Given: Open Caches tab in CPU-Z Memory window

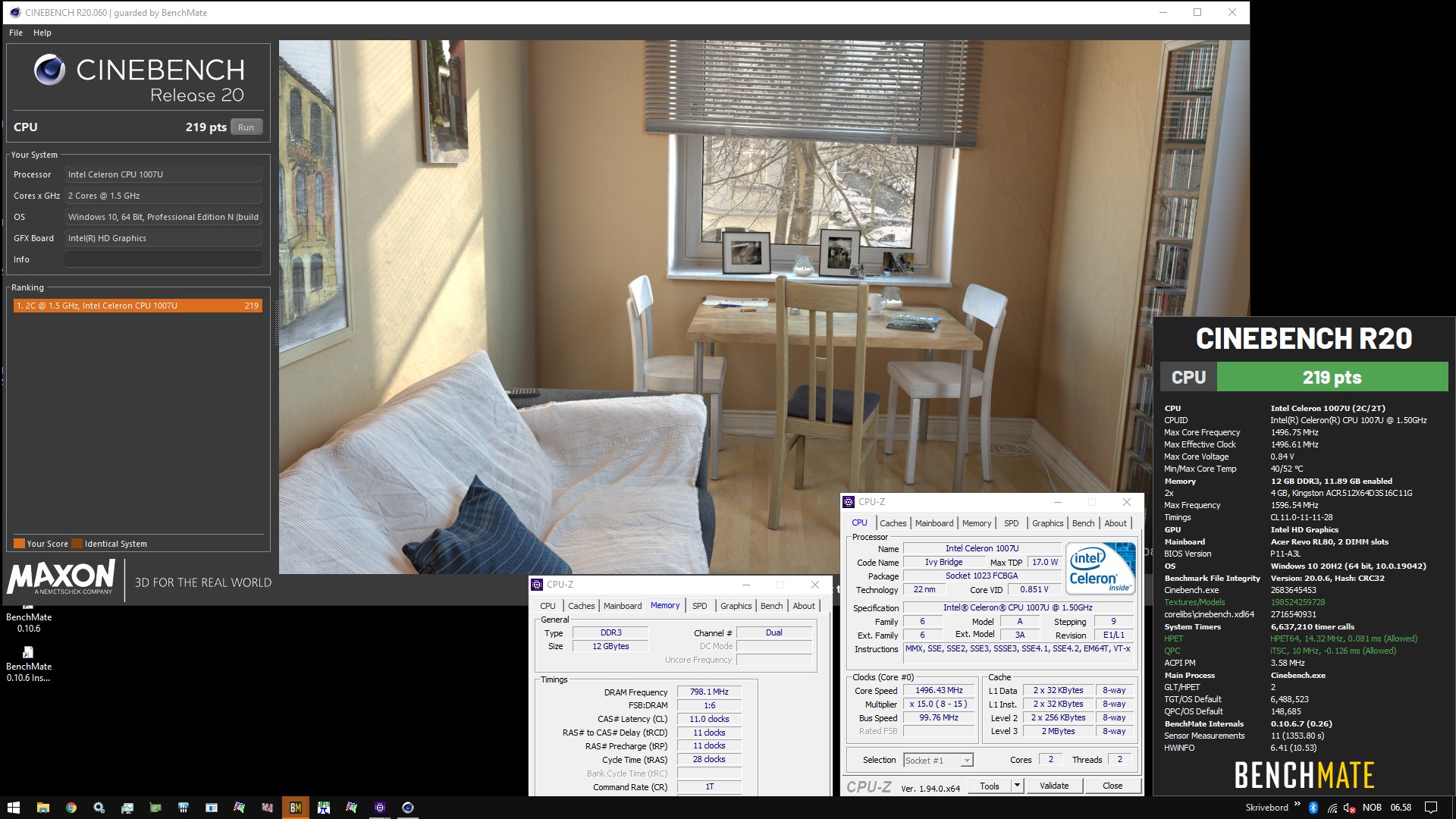Looking at the screenshot, I should 581,606.
